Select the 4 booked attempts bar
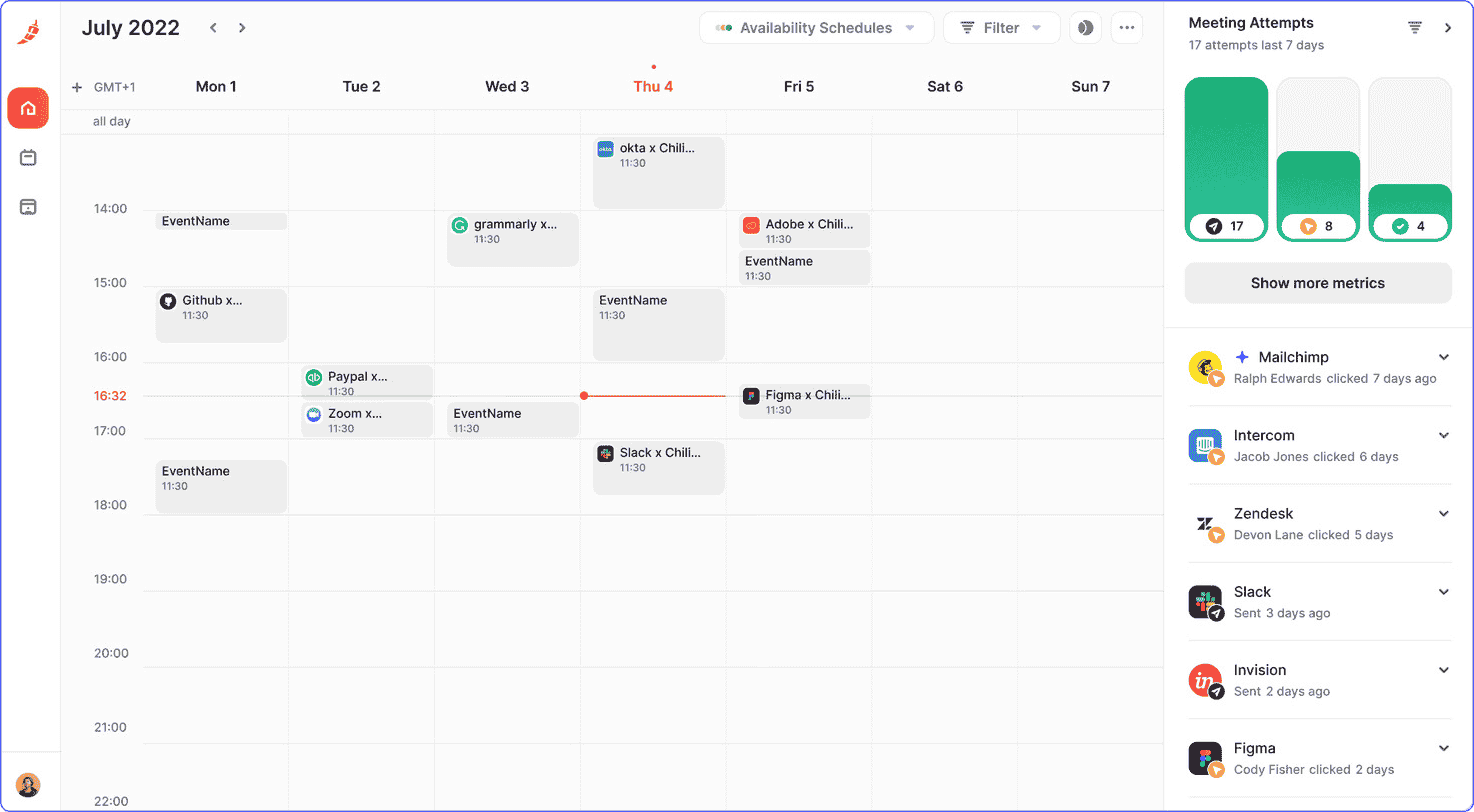1474x812 pixels. [x=1409, y=212]
